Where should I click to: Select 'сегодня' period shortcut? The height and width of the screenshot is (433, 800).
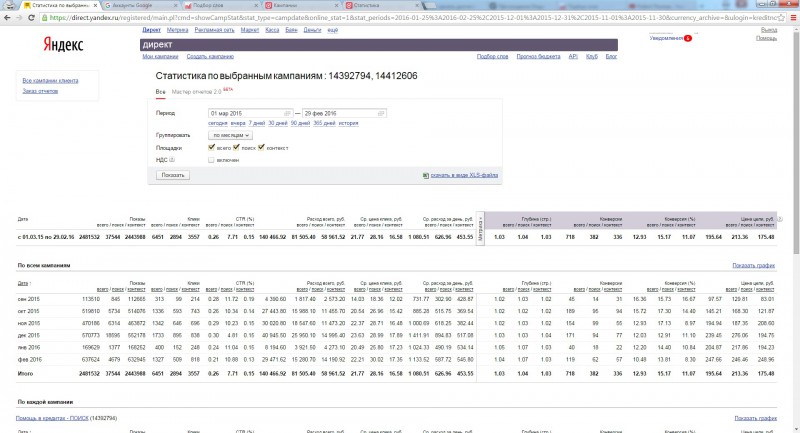coord(218,123)
